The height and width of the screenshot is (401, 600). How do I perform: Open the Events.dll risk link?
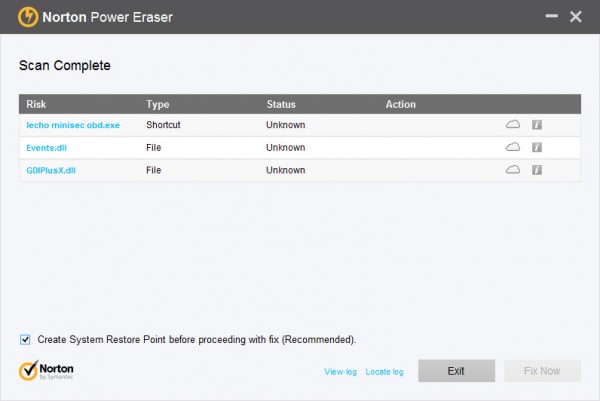click(46, 148)
